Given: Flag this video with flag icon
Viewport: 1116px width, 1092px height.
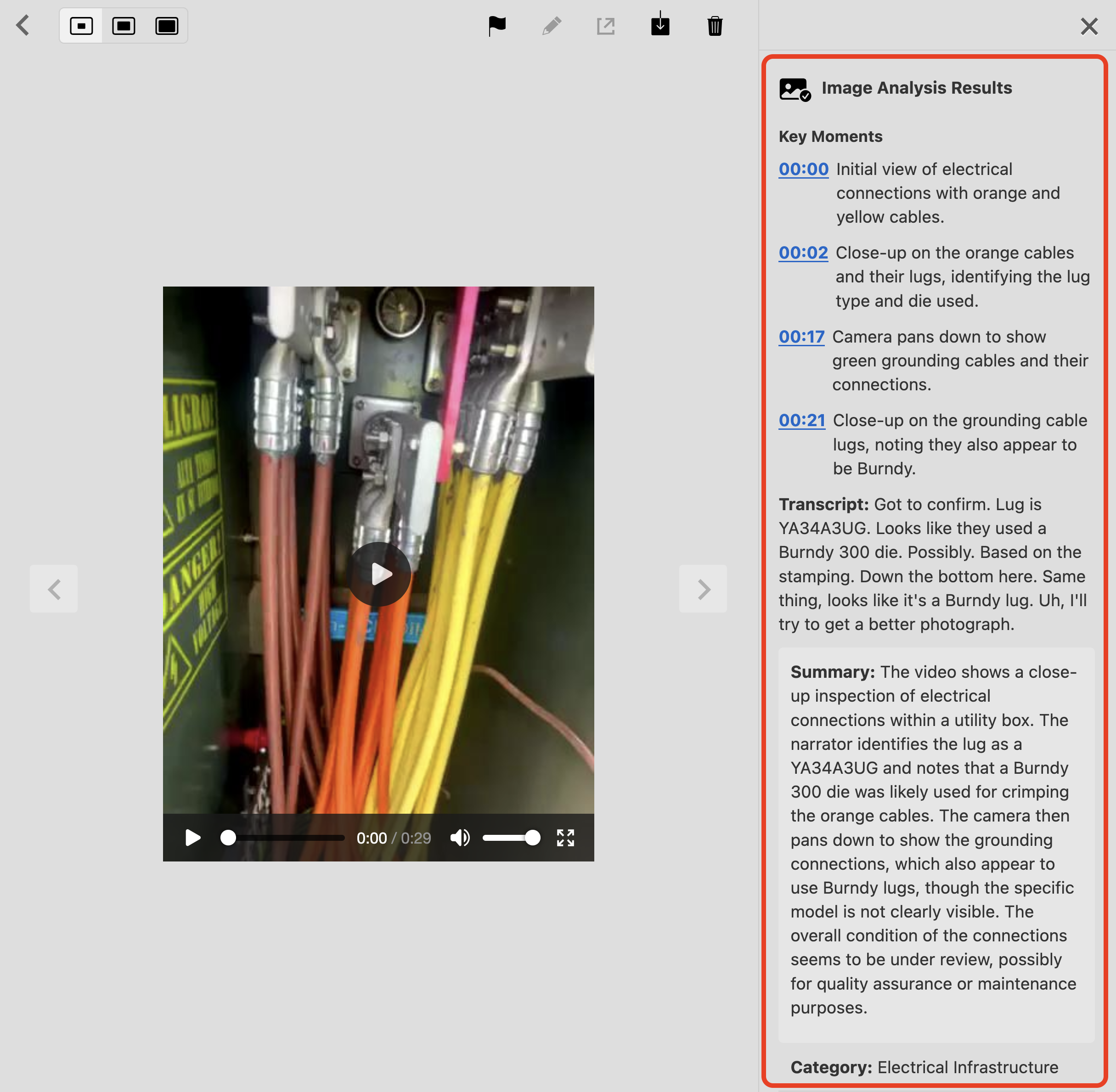Looking at the screenshot, I should click(x=496, y=26).
